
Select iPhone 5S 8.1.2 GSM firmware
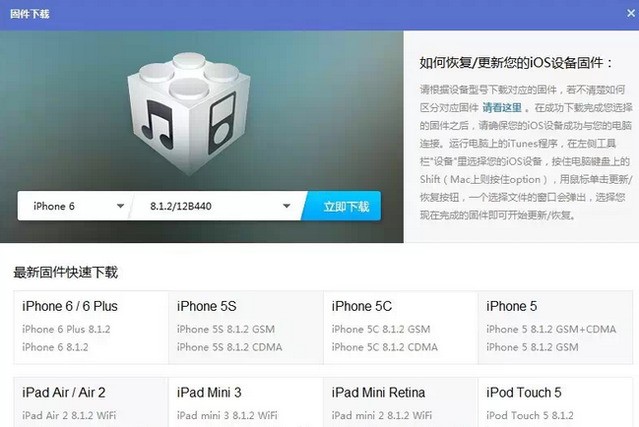point(226,329)
